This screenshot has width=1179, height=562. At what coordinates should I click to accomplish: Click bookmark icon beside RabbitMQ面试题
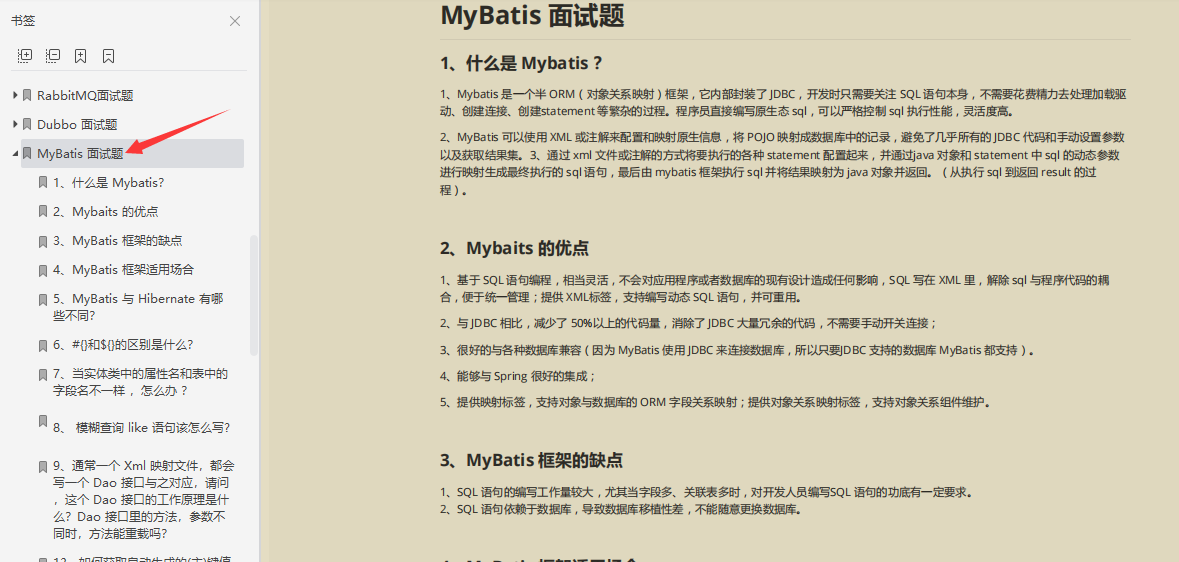27,96
